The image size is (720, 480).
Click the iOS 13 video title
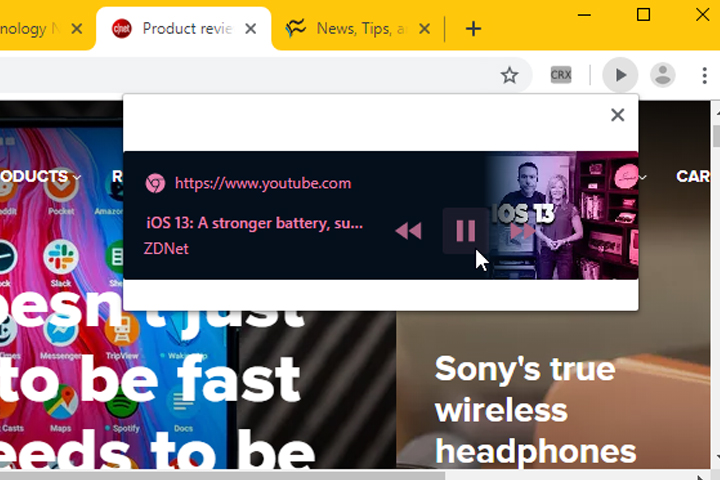[254, 223]
